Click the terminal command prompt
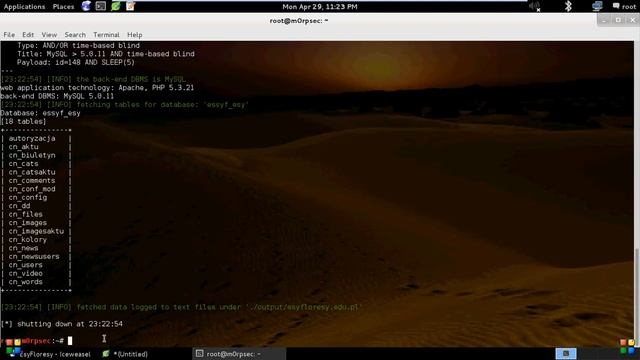 [36, 340]
